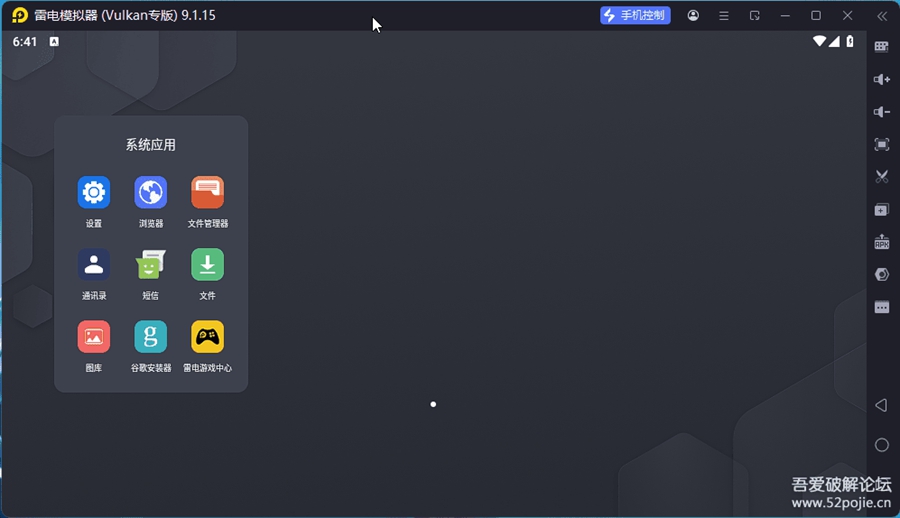Launch the 谷歌安装器 app
Screen dimensions: 900x518
pyautogui.click(x=150, y=337)
